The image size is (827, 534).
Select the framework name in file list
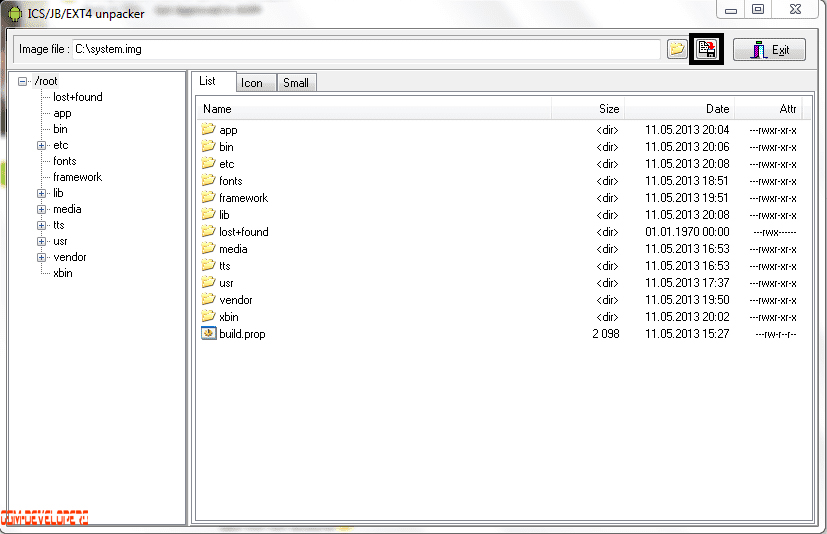coord(244,198)
